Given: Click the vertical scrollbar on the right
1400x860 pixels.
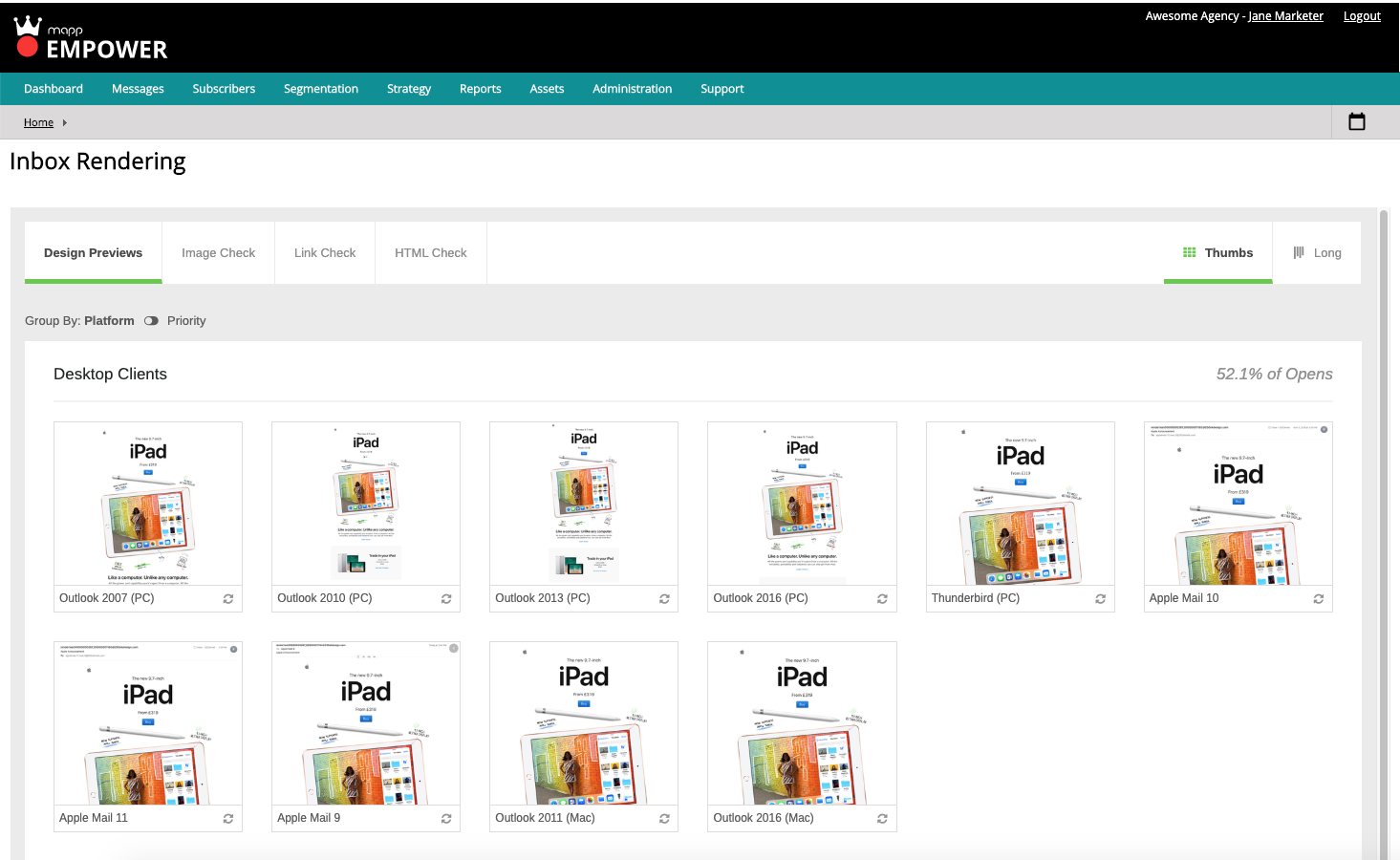Looking at the screenshot, I should [1383, 535].
